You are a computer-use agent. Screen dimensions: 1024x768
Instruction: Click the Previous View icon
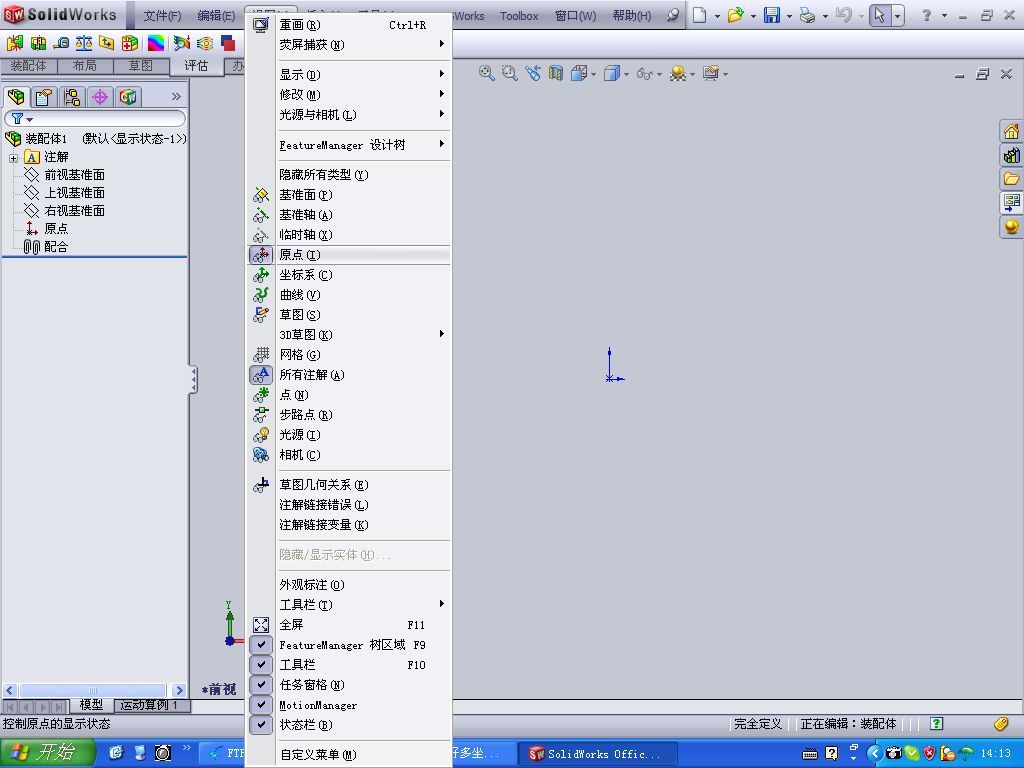[533, 73]
